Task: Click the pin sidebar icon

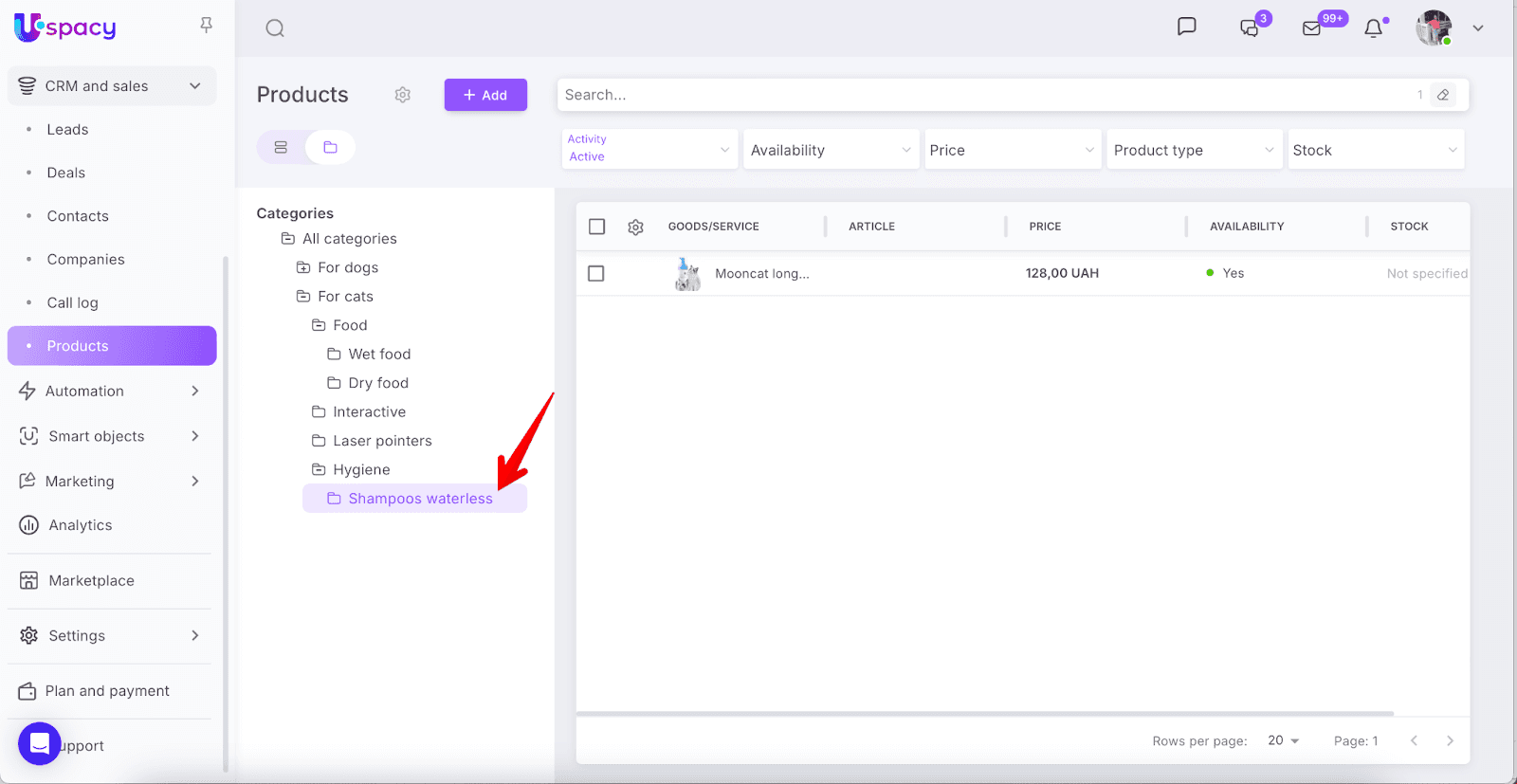Action: (206, 25)
